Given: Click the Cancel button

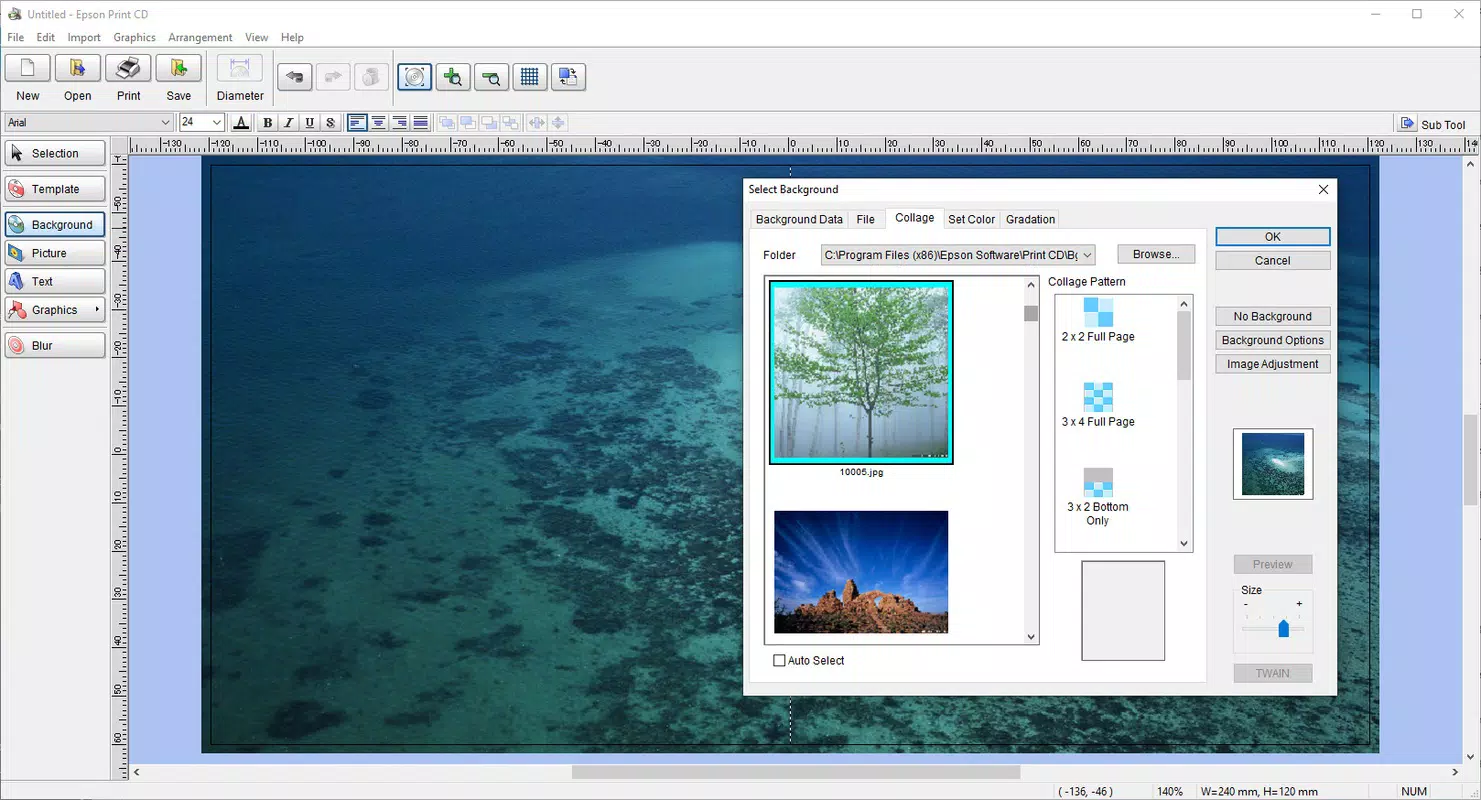Looking at the screenshot, I should point(1273,260).
